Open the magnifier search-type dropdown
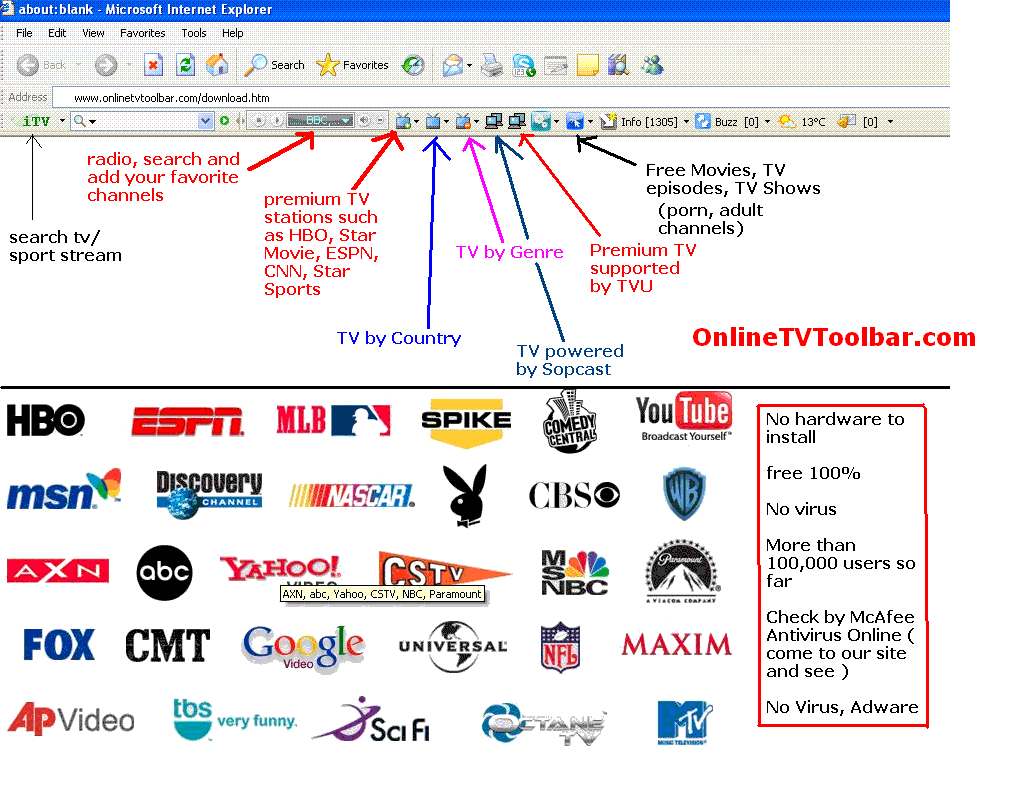Screen dimensions: 1024x800 [x=93, y=121]
